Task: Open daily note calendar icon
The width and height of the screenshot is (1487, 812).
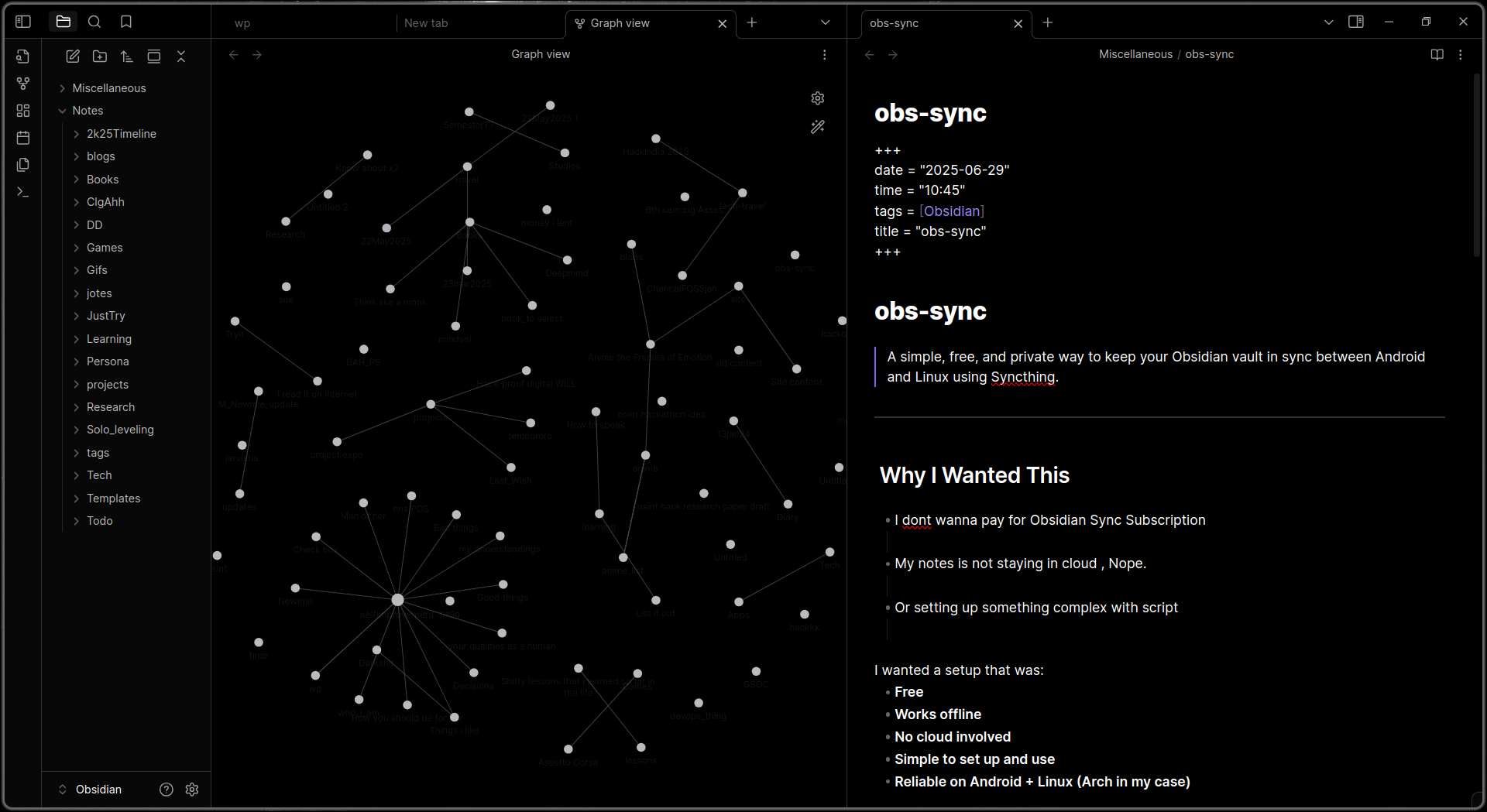Action: [23, 138]
